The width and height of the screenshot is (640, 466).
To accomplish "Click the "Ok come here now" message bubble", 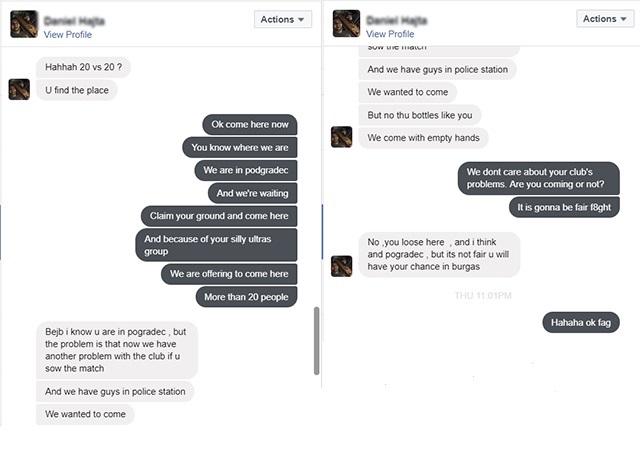I will click(249, 125).
